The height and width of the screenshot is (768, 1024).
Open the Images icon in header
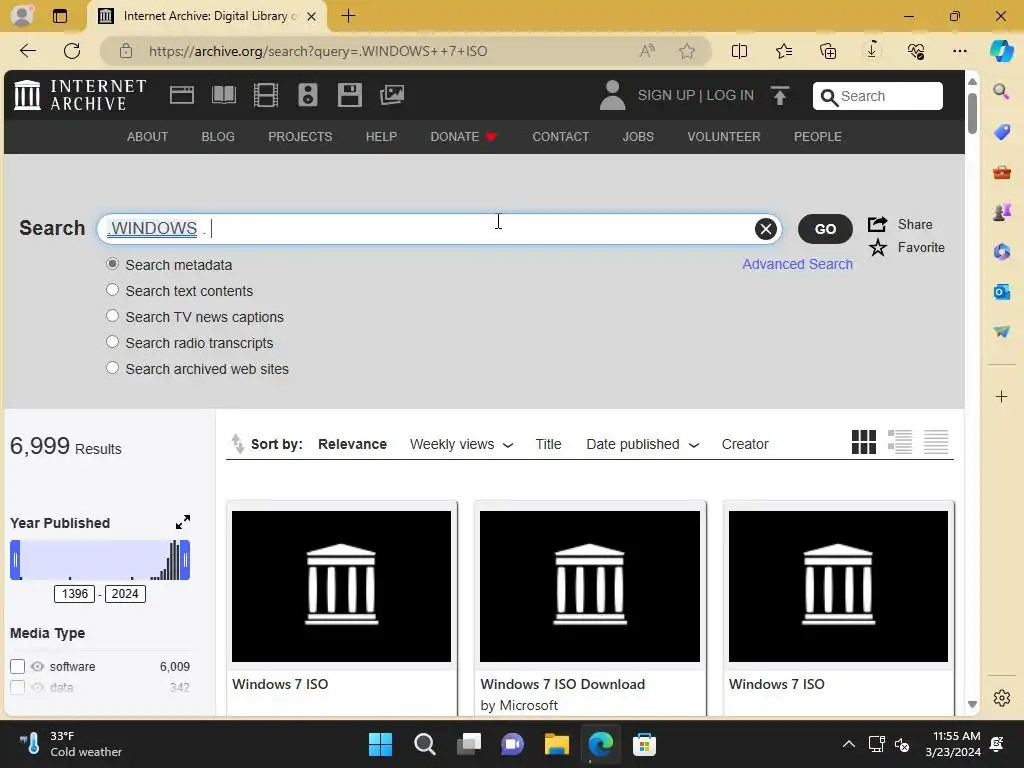(x=392, y=95)
